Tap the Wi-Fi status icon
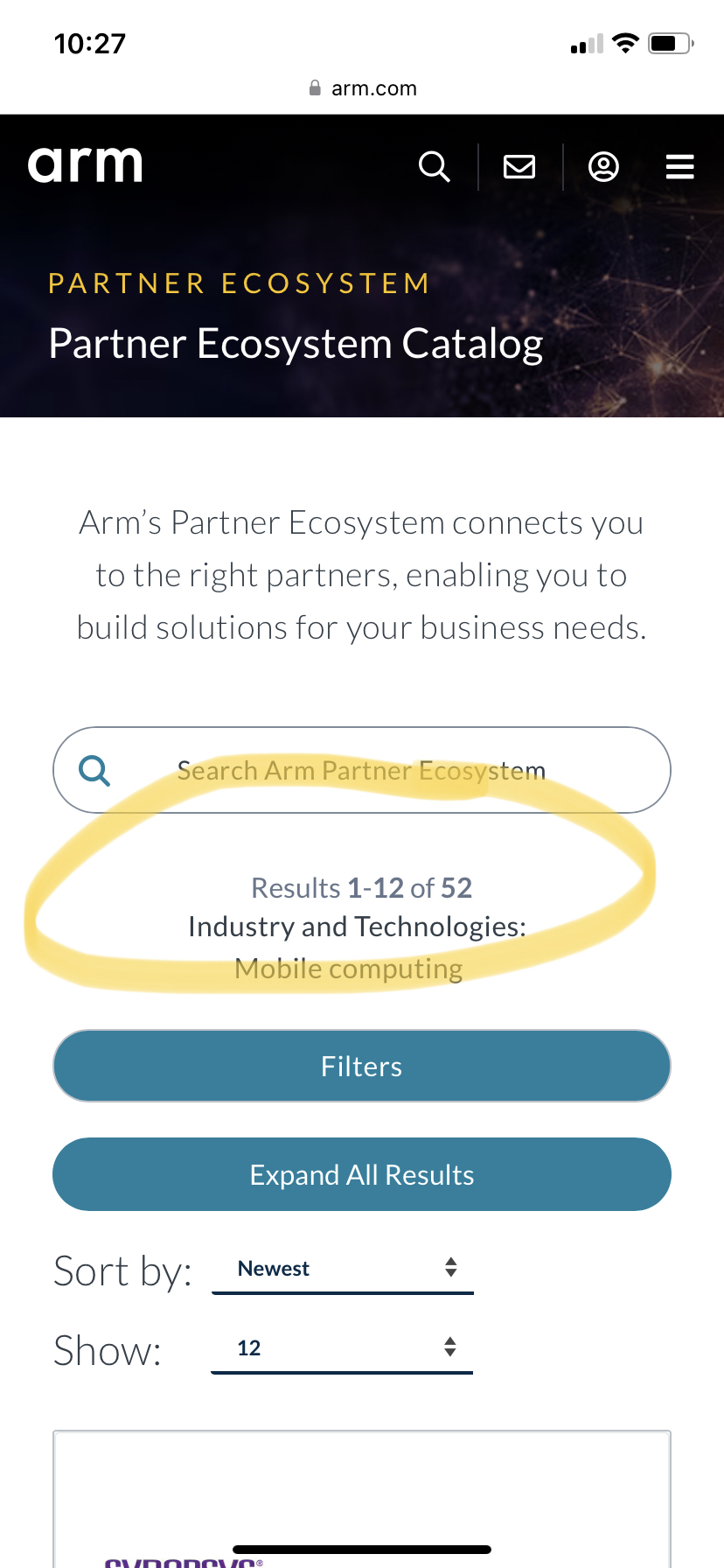The height and width of the screenshot is (1568, 724). (x=625, y=43)
